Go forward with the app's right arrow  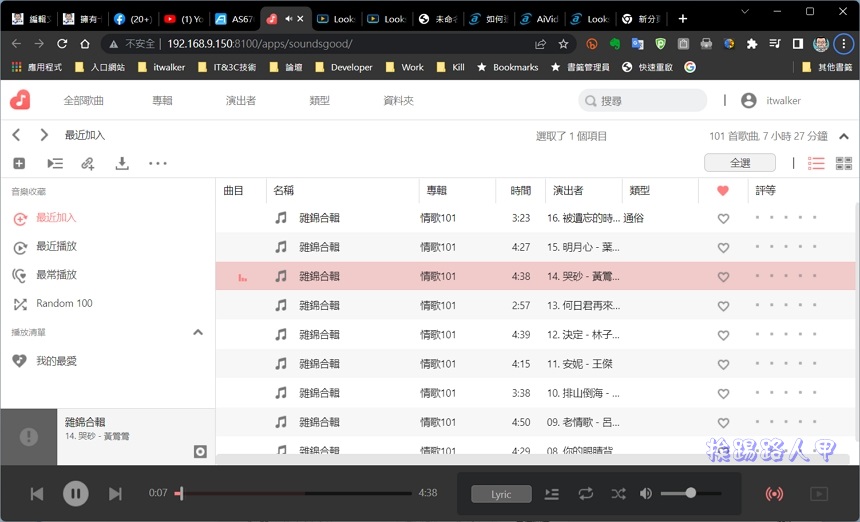click(44, 135)
